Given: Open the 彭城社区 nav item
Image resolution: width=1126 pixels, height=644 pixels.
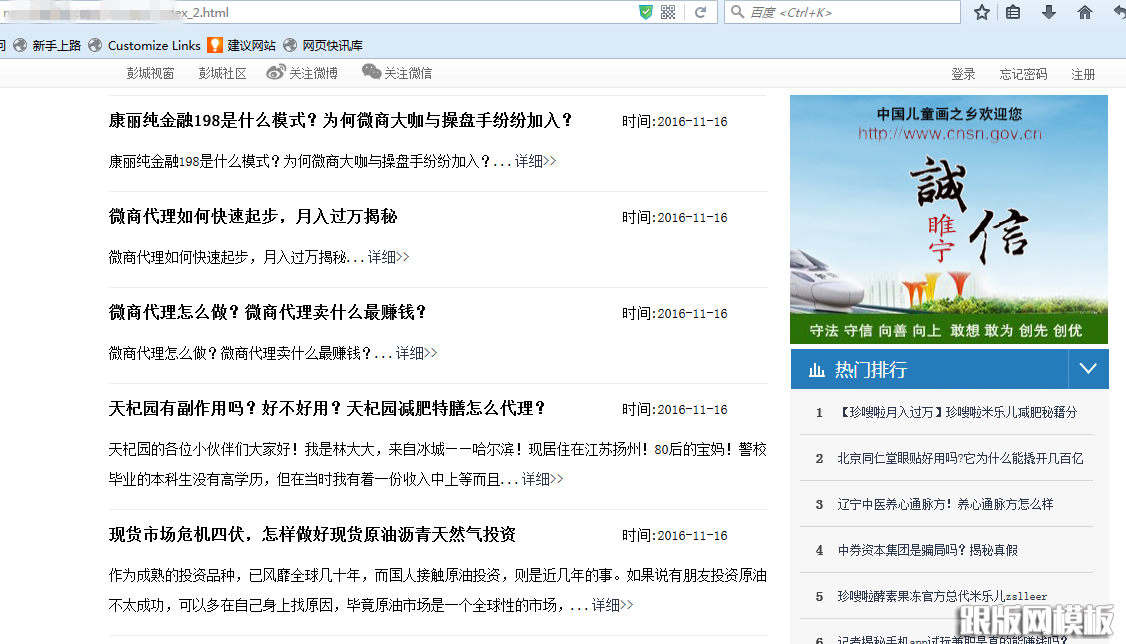Looking at the screenshot, I should pyautogui.click(x=222, y=73).
